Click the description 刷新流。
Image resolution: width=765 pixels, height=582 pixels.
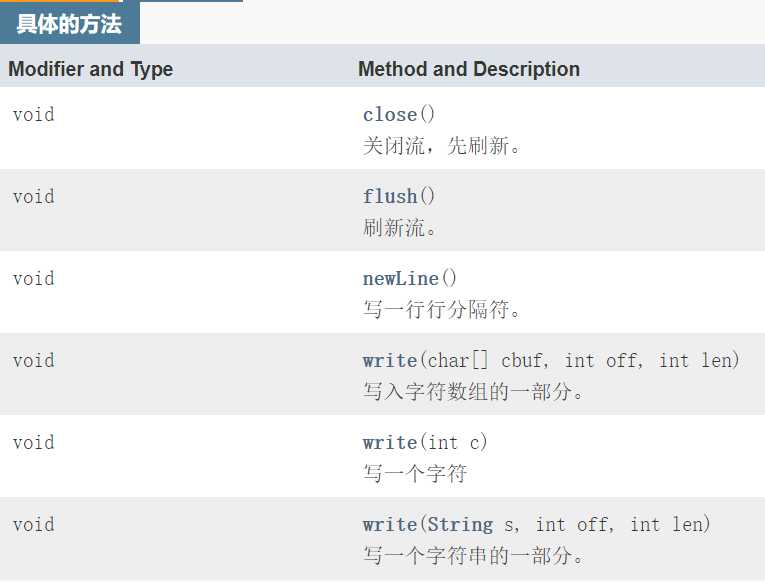[400, 227]
